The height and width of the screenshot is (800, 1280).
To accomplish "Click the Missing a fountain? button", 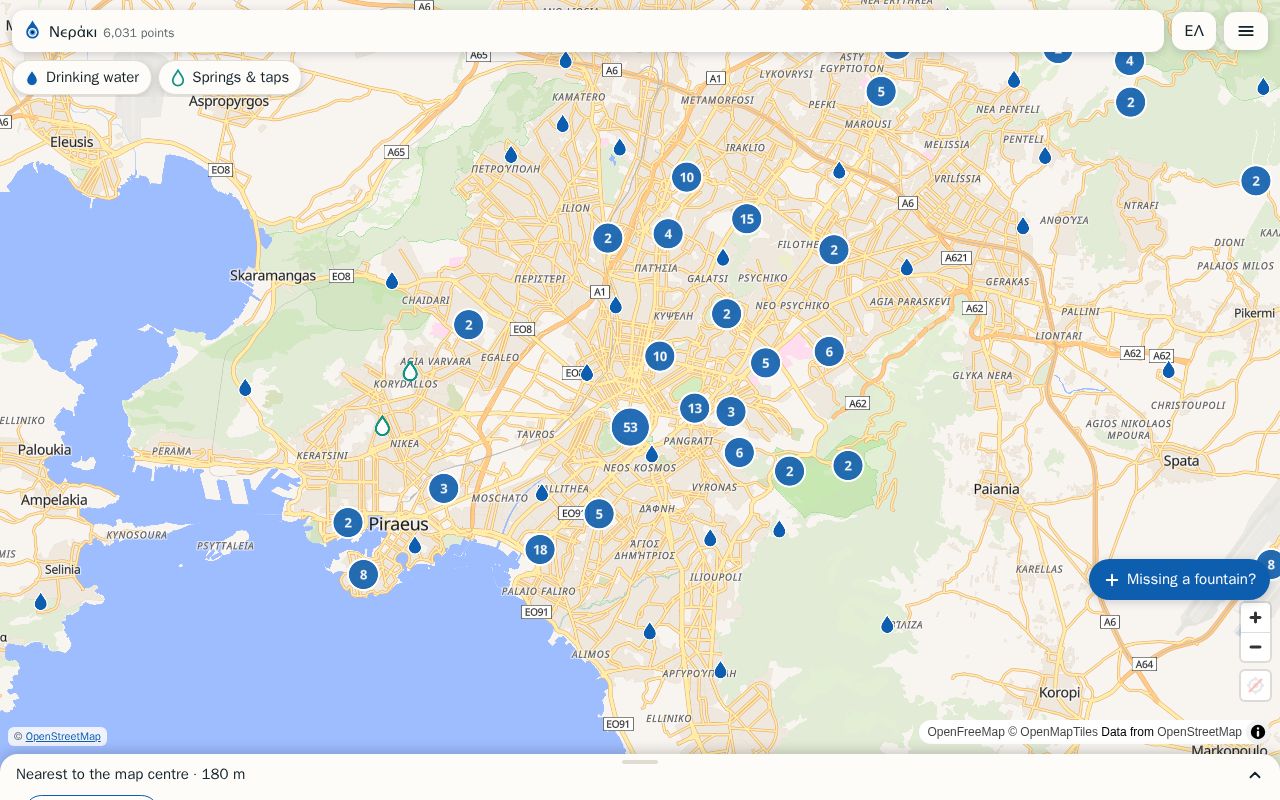I will click(1180, 579).
